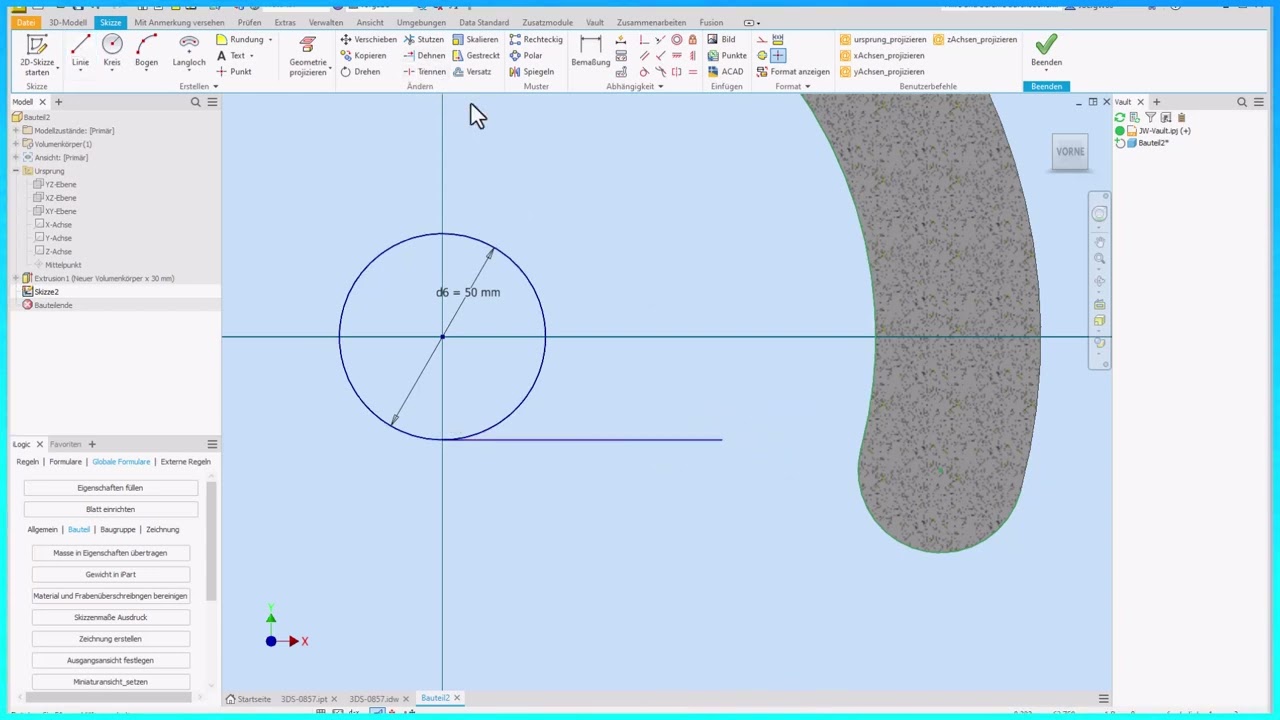The image size is (1280, 720).
Task: Search in the Modell browser
Action: click(x=195, y=102)
